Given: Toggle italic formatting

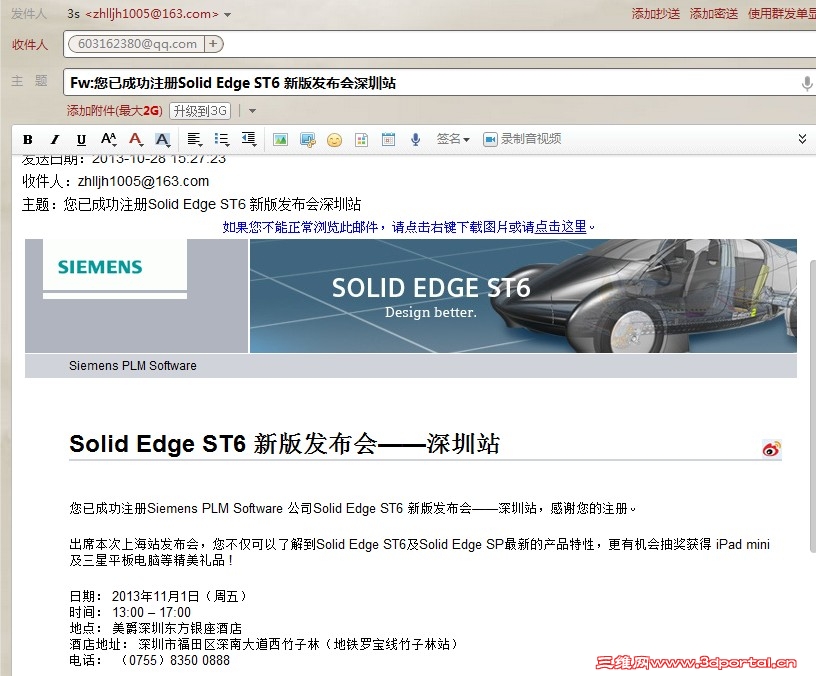Looking at the screenshot, I should (x=54, y=139).
